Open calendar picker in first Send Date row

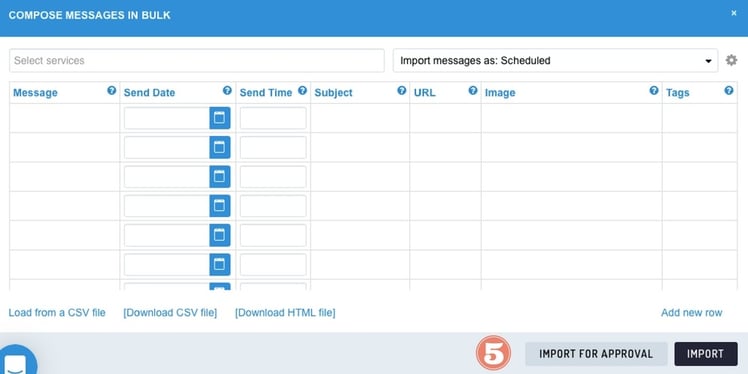tap(219, 118)
